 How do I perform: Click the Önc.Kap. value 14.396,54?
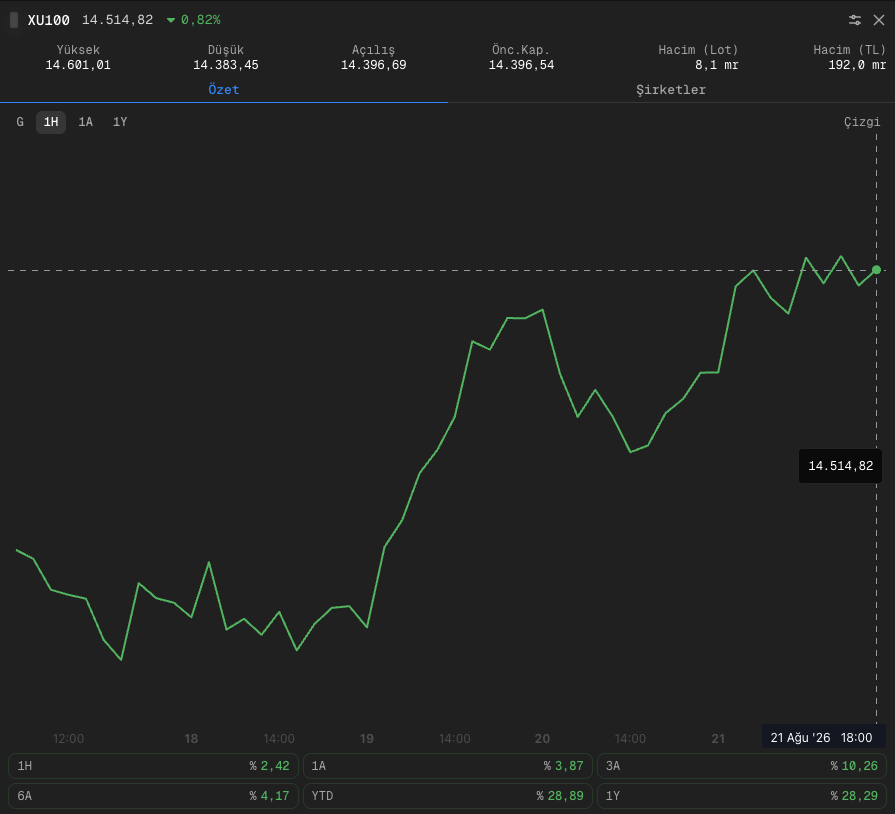pyautogui.click(x=521, y=65)
